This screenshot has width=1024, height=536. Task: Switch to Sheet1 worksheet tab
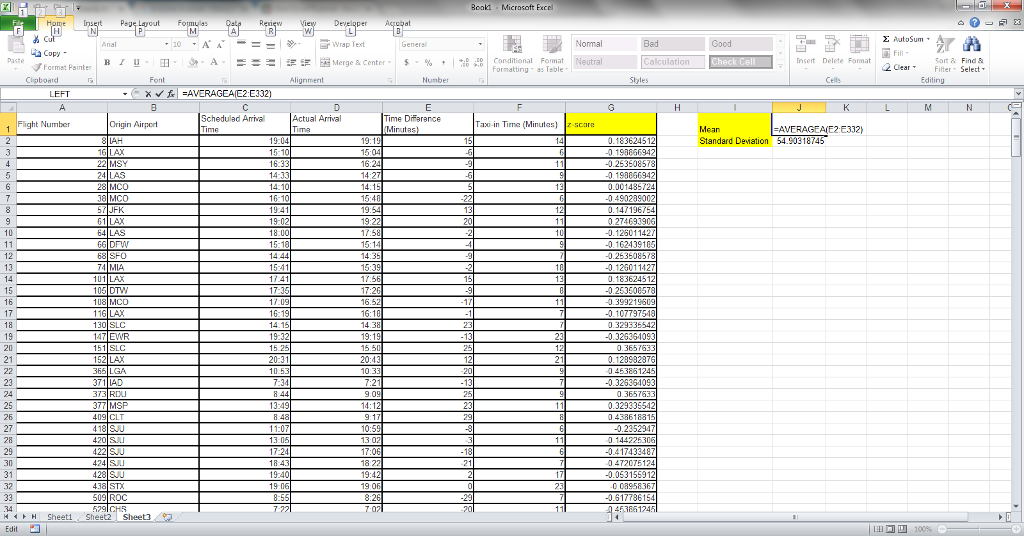click(x=59, y=517)
